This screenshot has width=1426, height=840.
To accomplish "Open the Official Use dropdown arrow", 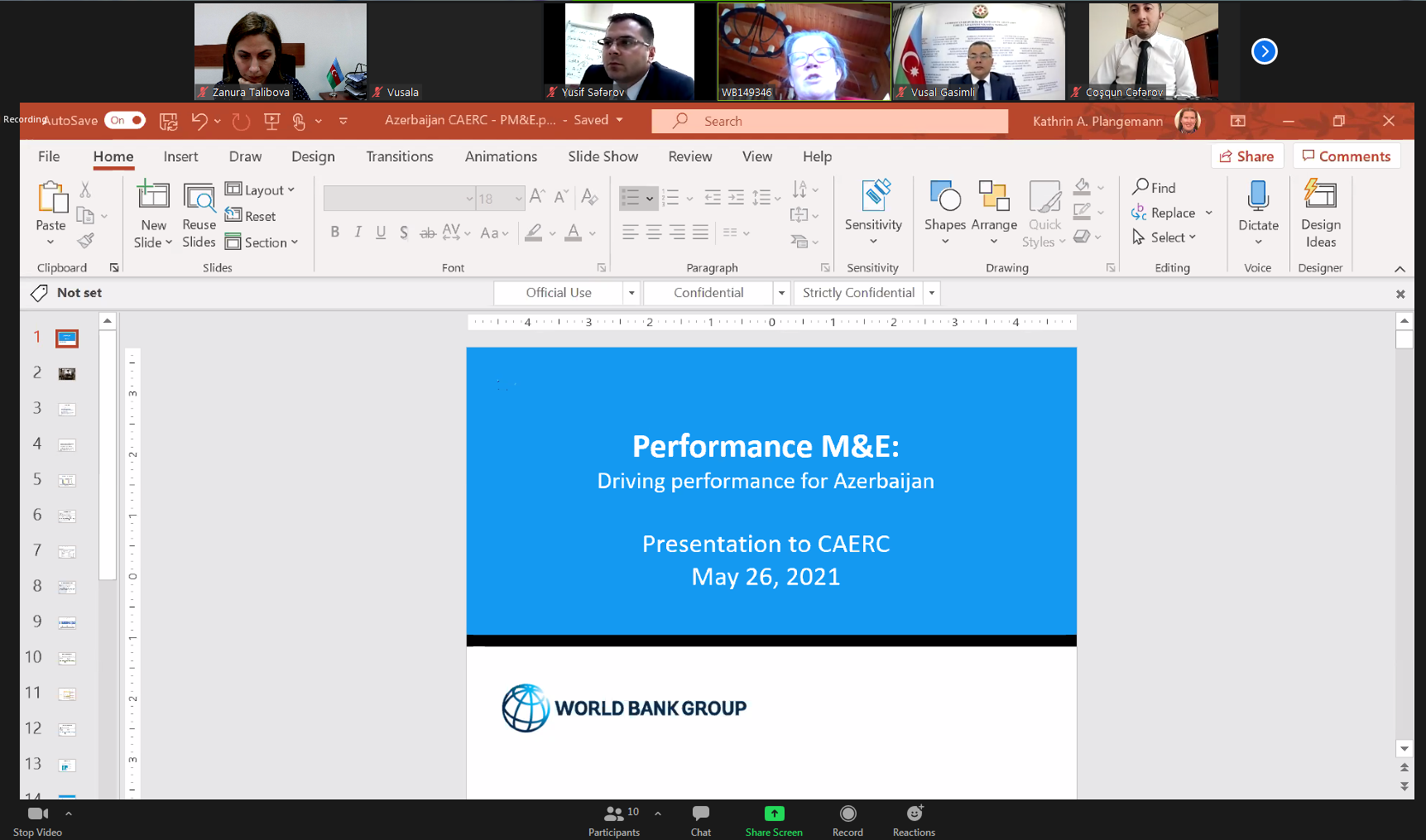I will (x=631, y=293).
